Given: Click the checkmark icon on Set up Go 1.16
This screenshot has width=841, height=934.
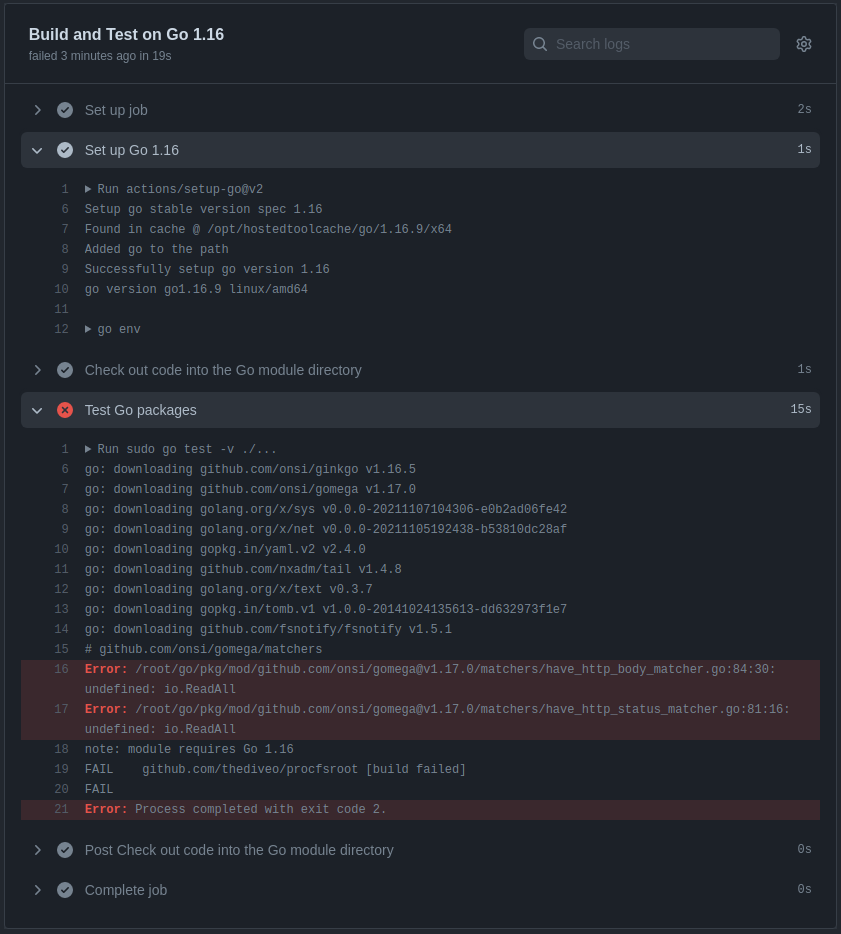Looking at the screenshot, I should [x=65, y=150].
